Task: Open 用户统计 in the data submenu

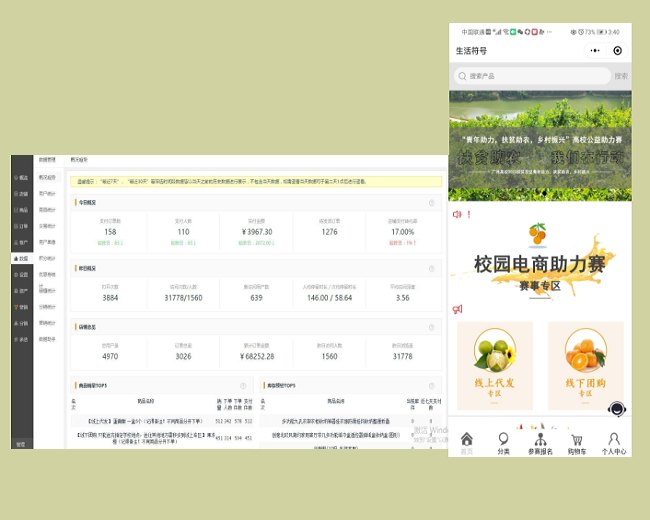Action: (48, 194)
